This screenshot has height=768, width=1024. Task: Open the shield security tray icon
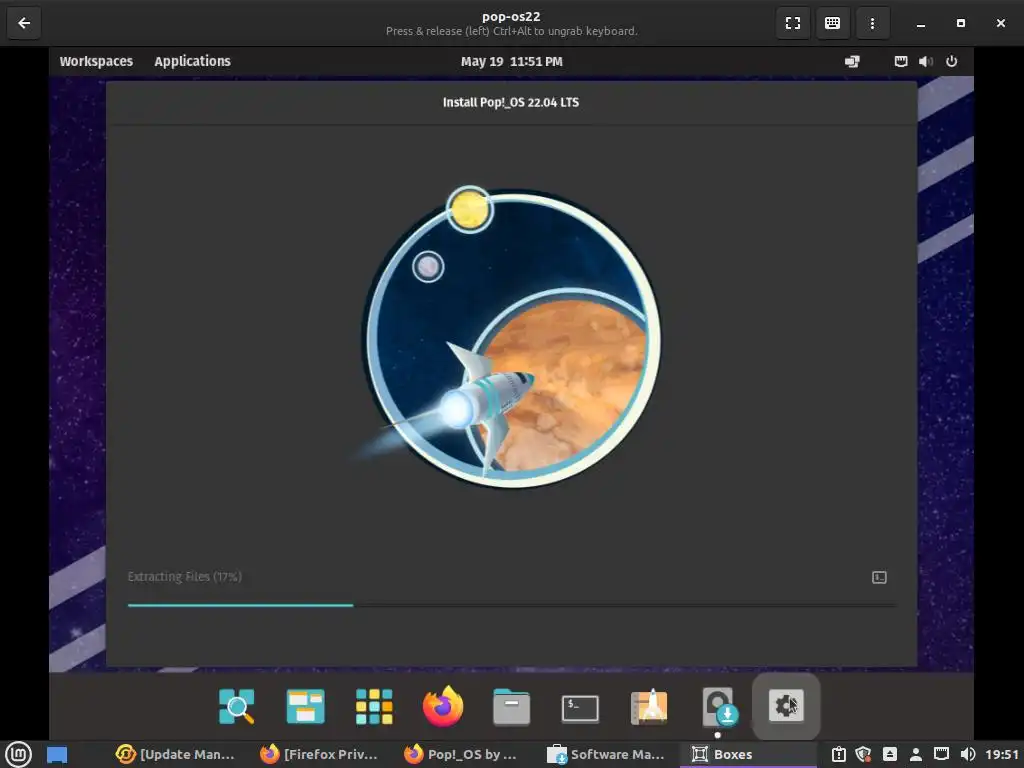click(863, 754)
